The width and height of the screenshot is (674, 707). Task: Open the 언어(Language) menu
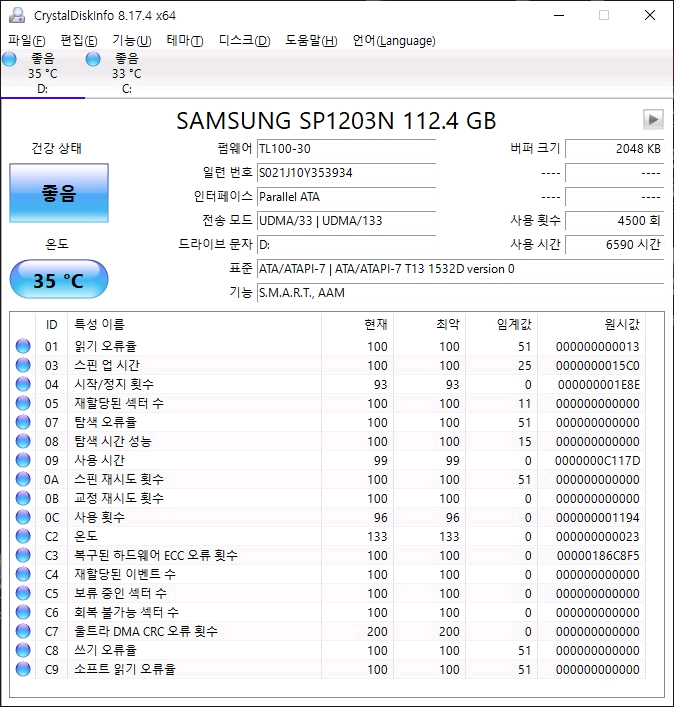tap(394, 41)
